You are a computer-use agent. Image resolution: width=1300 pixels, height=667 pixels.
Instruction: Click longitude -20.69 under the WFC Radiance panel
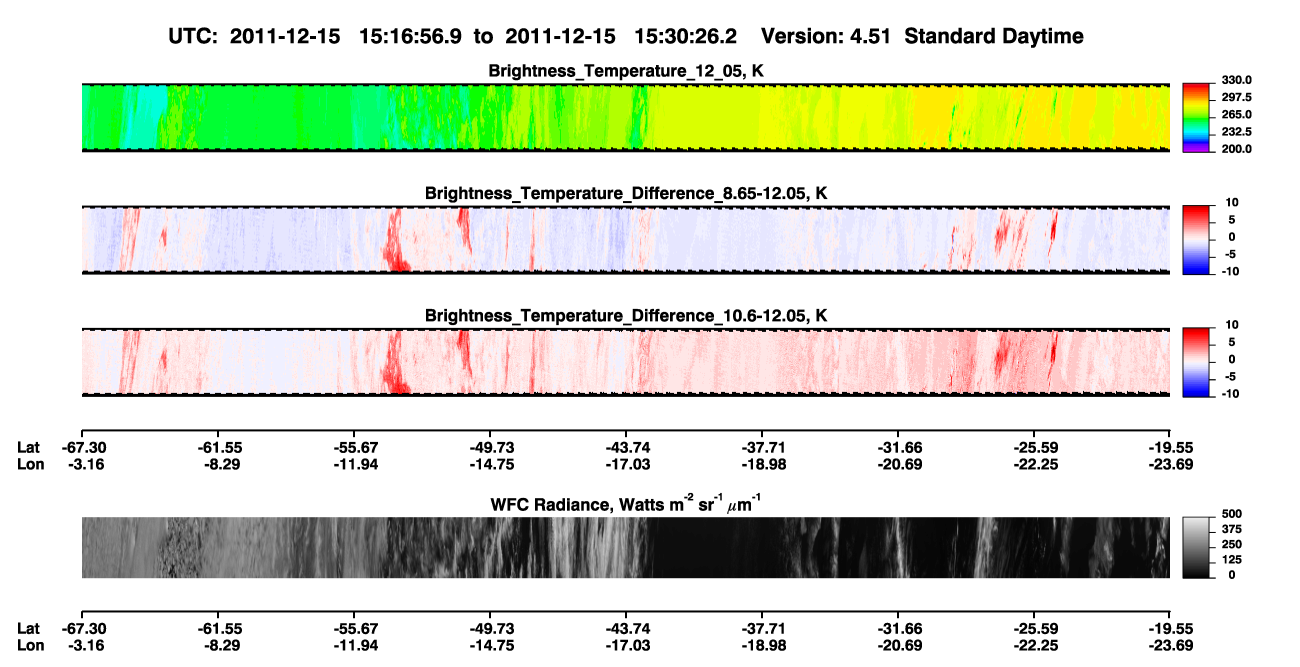tap(898, 644)
